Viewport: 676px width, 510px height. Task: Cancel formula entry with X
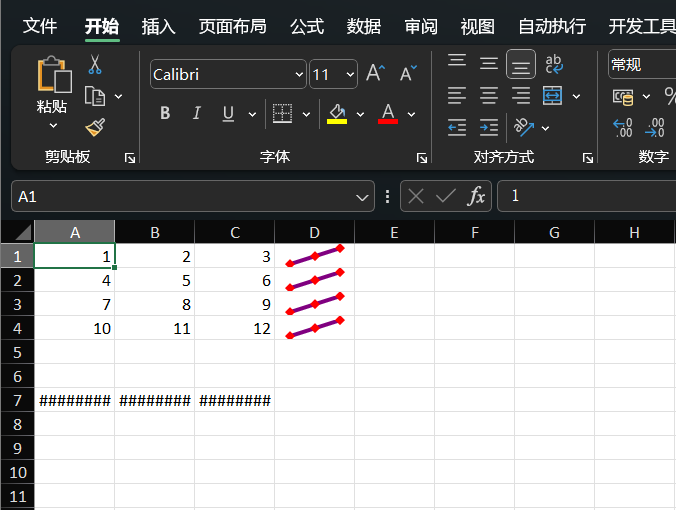point(416,196)
